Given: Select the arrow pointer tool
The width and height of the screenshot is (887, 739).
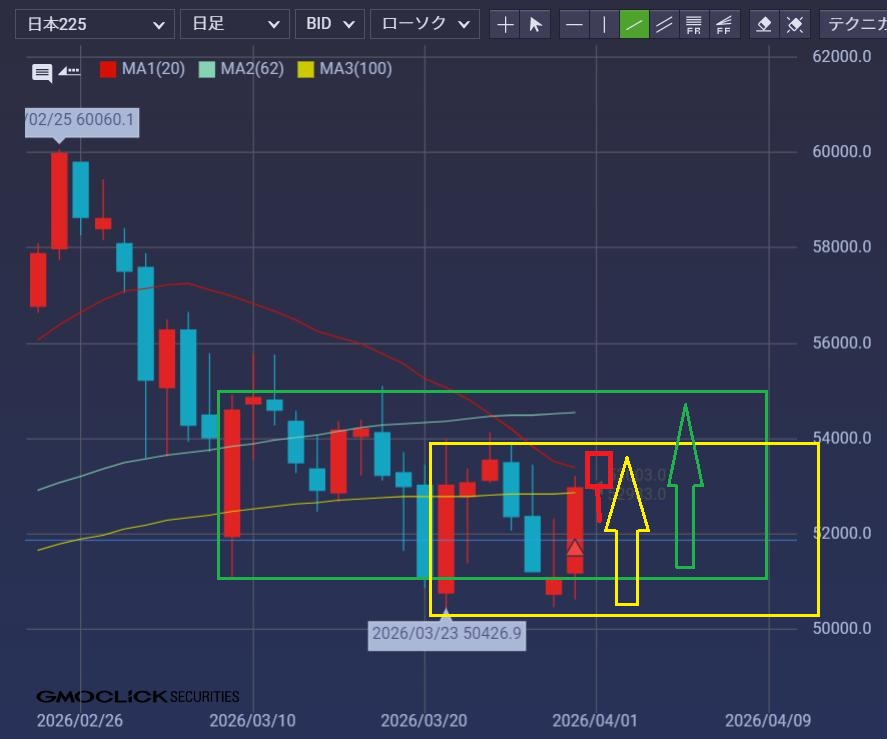Looking at the screenshot, I should 535,25.
